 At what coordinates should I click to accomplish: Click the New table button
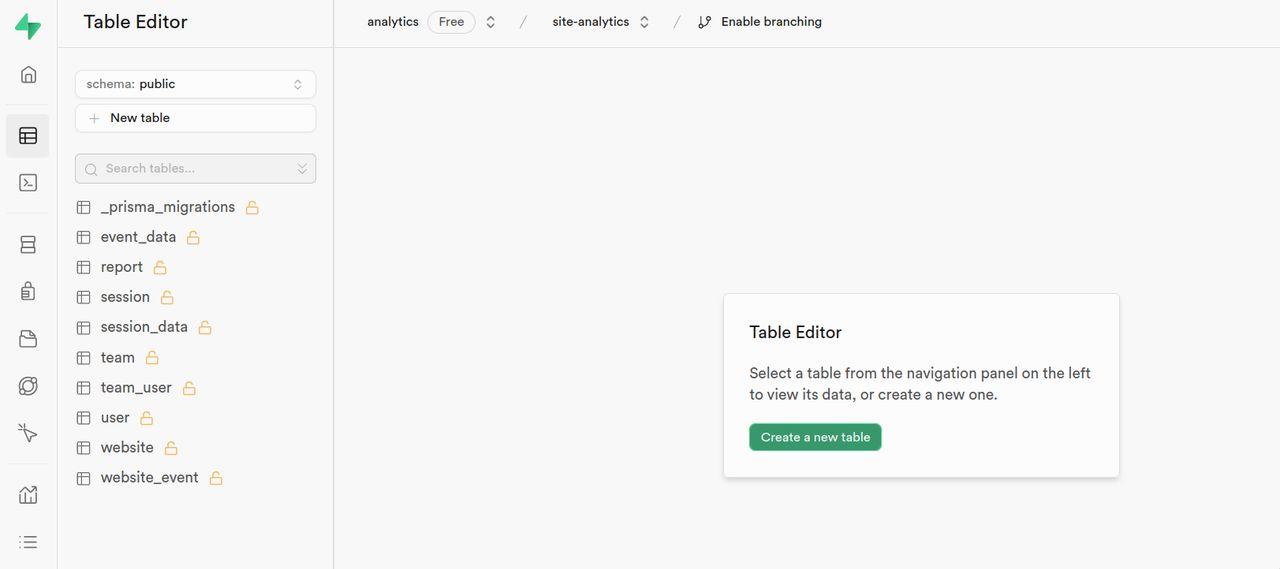point(195,118)
